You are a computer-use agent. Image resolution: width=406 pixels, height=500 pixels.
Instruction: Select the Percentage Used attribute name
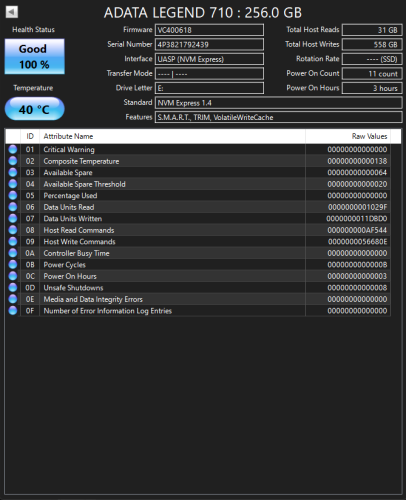70,196
